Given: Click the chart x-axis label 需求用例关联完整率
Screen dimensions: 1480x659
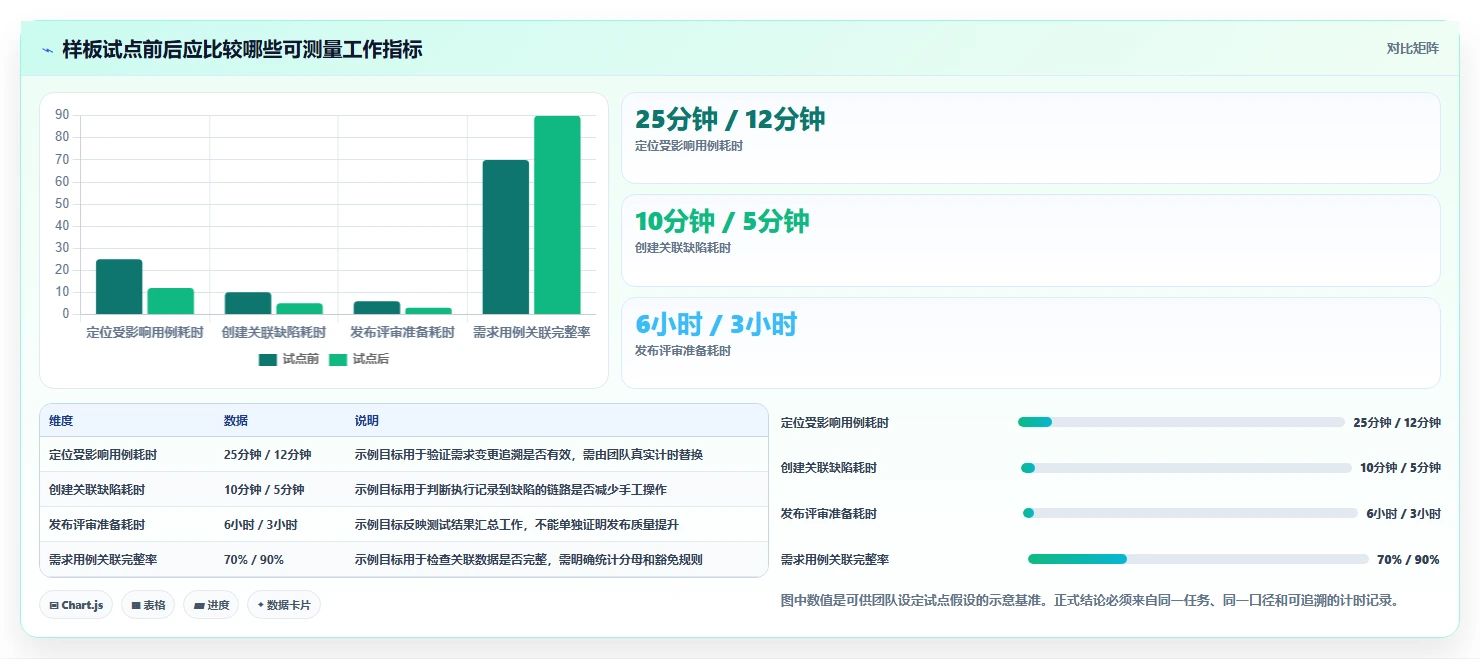Looking at the screenshot, I should (x=531, y=332).
